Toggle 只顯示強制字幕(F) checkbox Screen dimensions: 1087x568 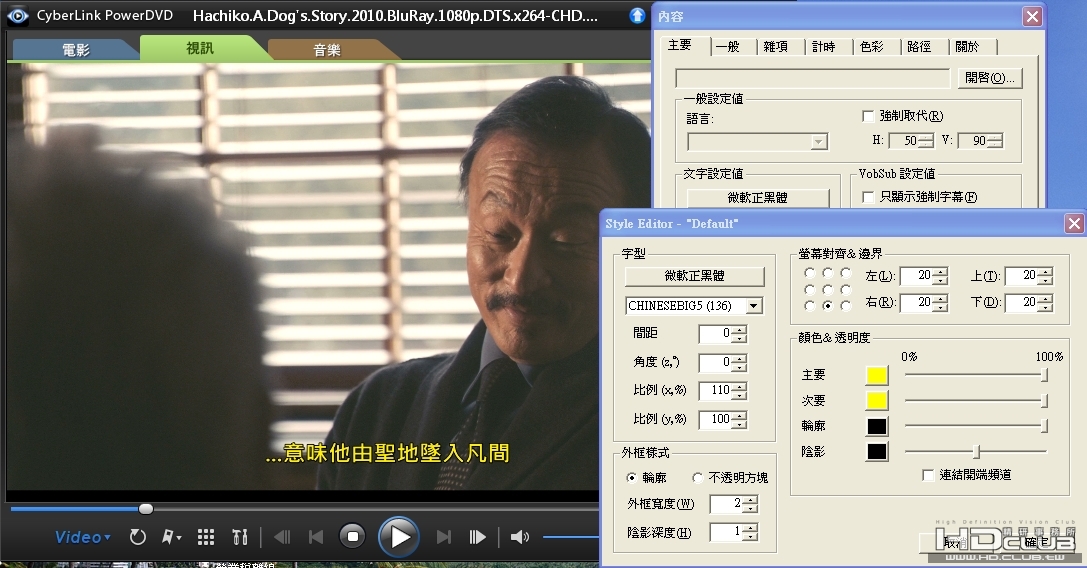pos(868,197)
